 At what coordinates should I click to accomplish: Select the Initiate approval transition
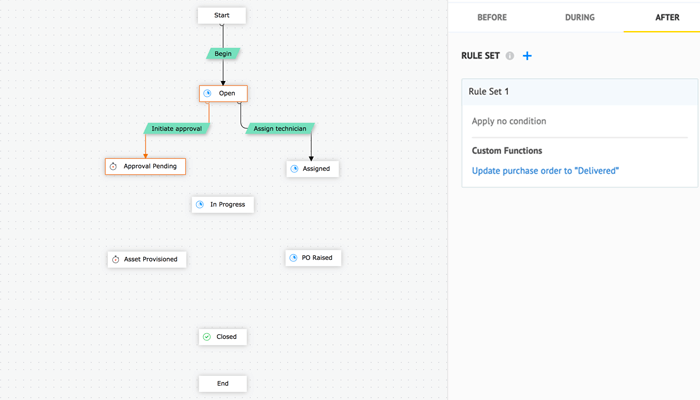[176, 129]
